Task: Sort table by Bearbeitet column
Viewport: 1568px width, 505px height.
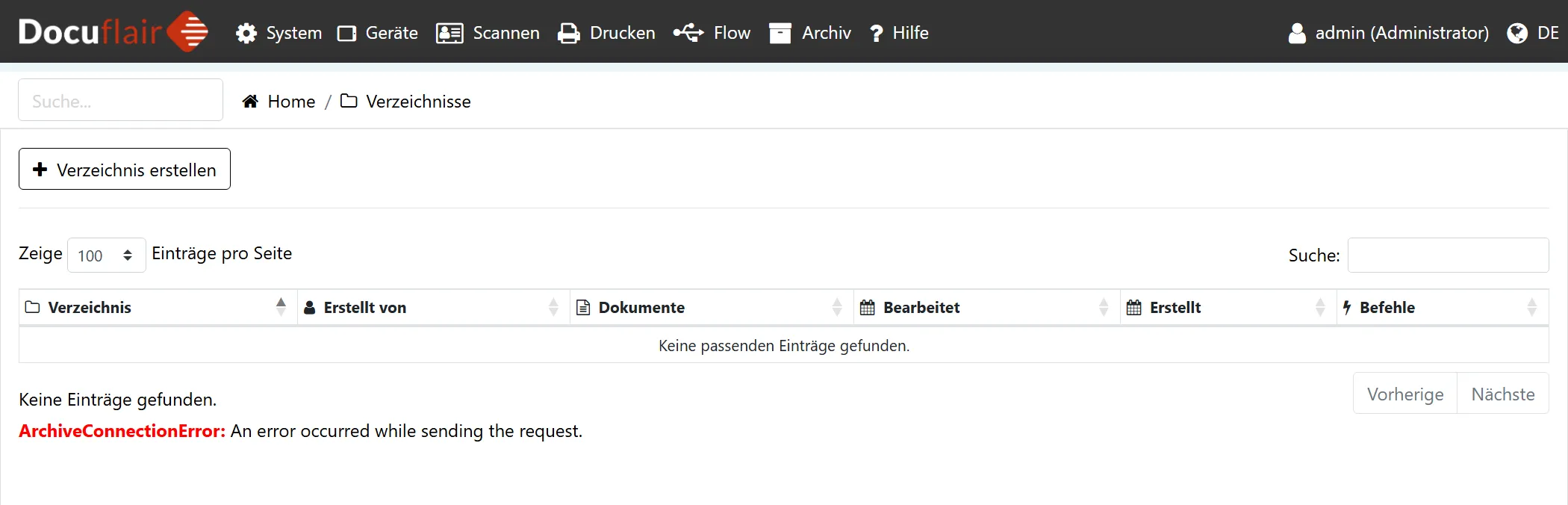Action: (921, 308)
